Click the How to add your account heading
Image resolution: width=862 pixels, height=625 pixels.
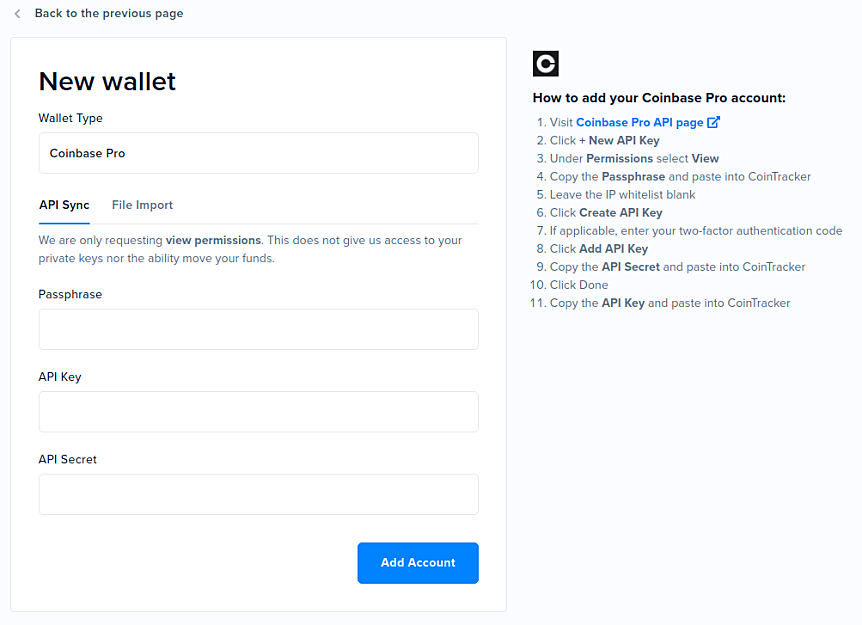tap(664, 97)
